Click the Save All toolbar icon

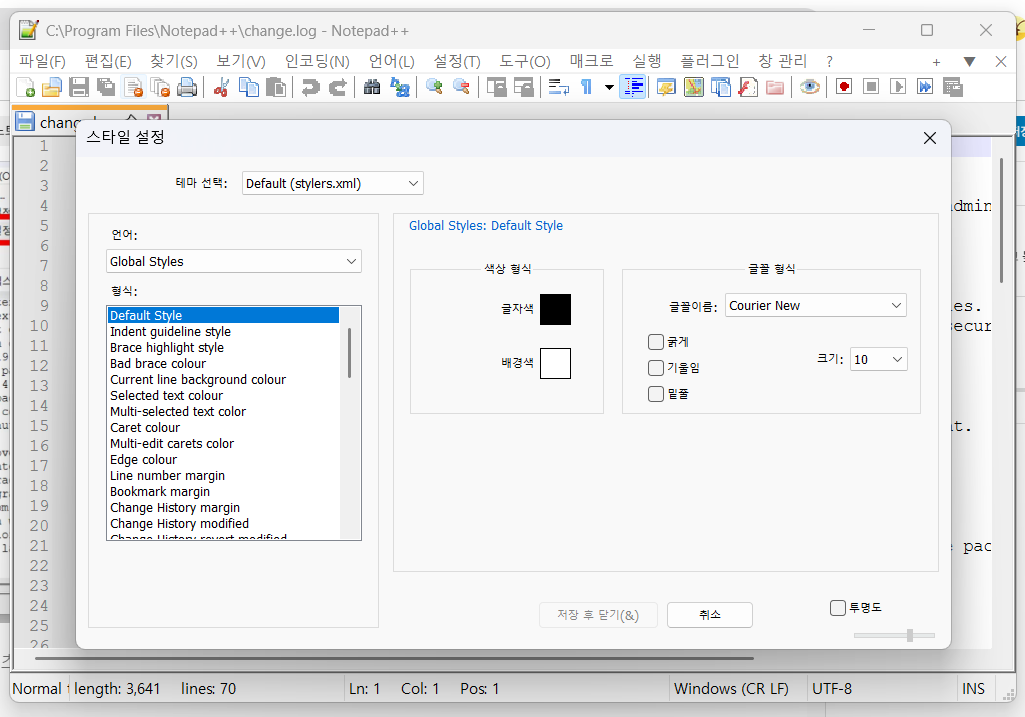pyautogui.click(x=106, y=87)
